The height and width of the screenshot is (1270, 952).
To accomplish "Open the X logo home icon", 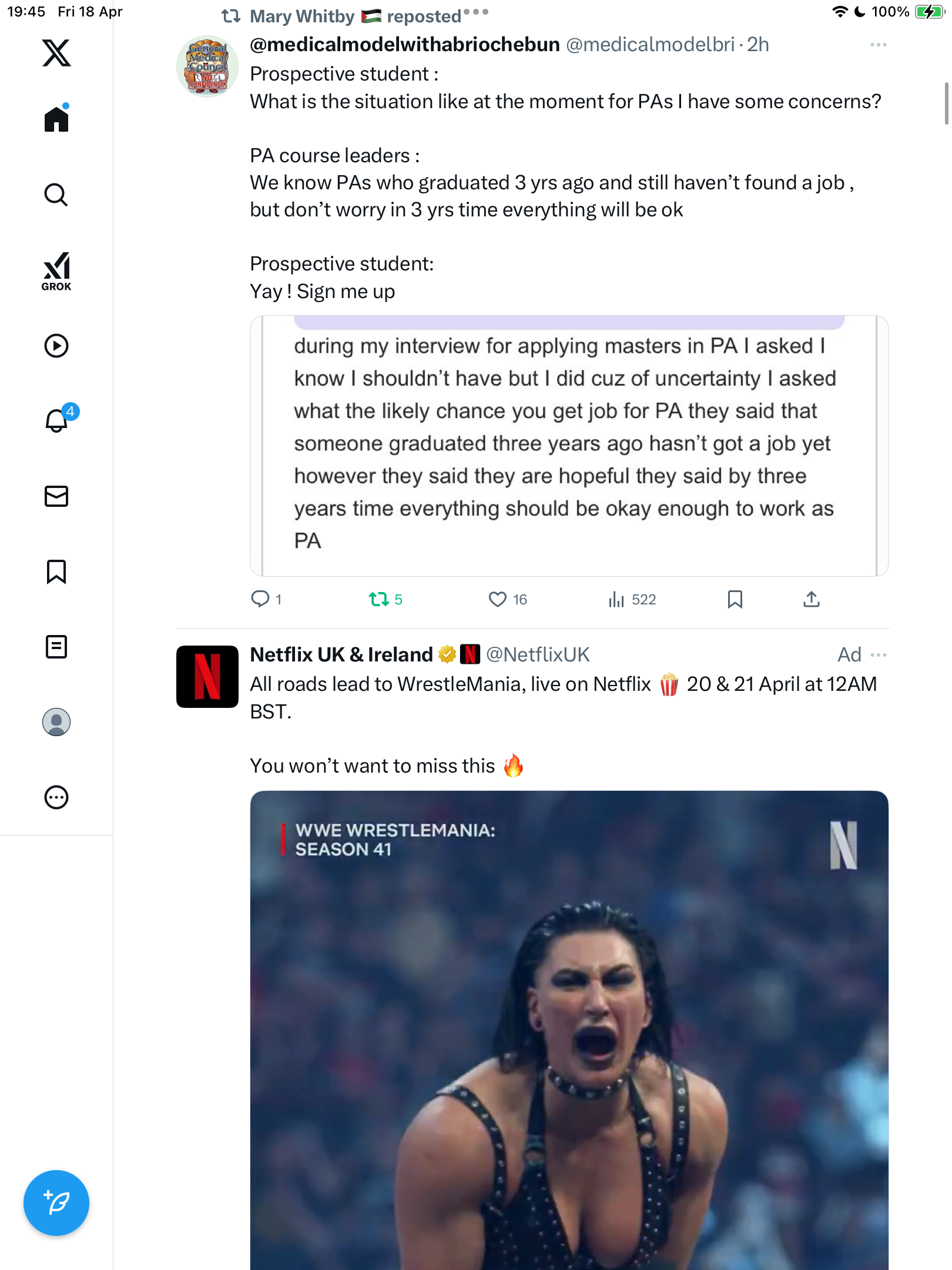I will (x=56, y=53).
